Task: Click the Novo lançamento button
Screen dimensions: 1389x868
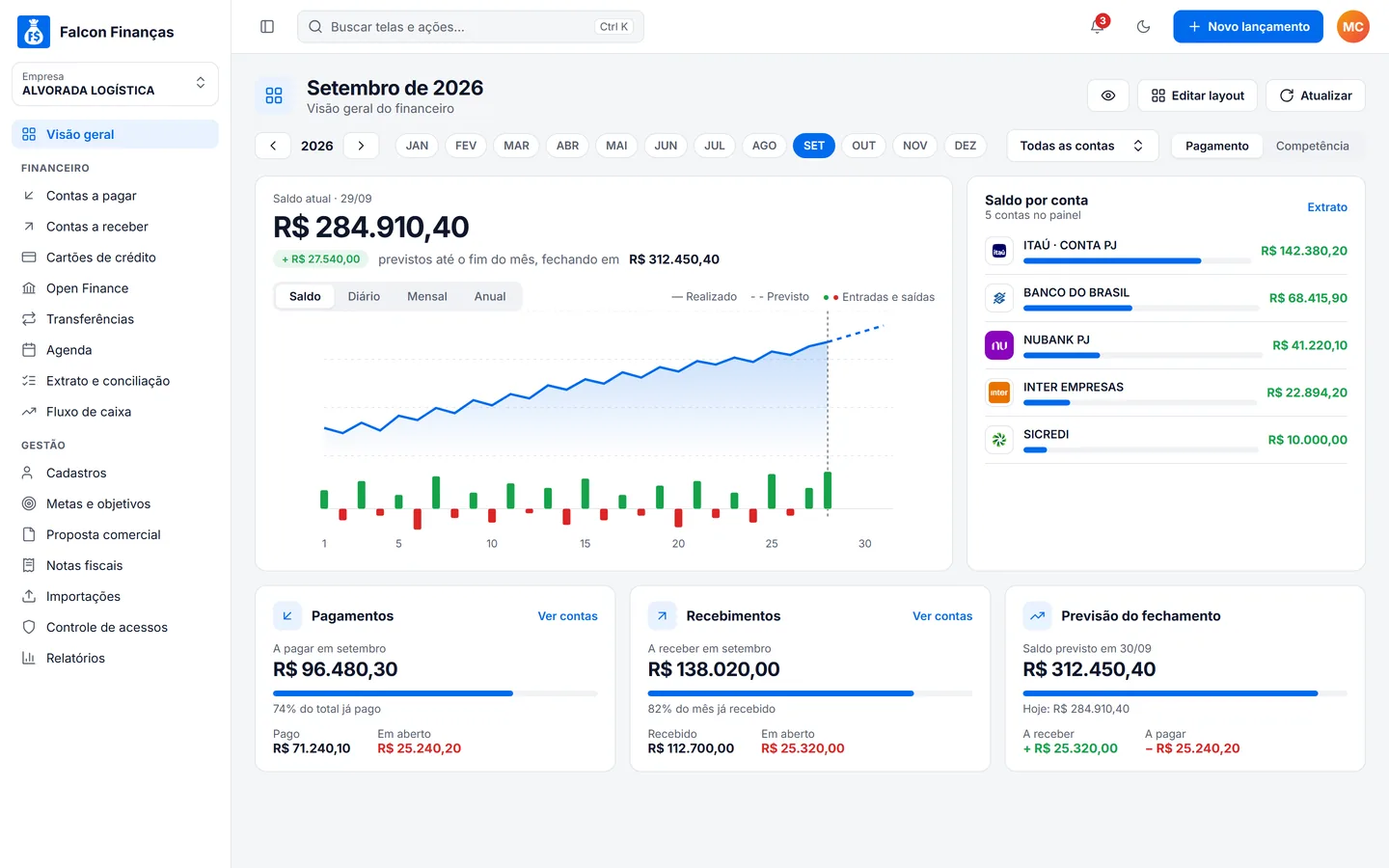Action: pos(1248,27)
